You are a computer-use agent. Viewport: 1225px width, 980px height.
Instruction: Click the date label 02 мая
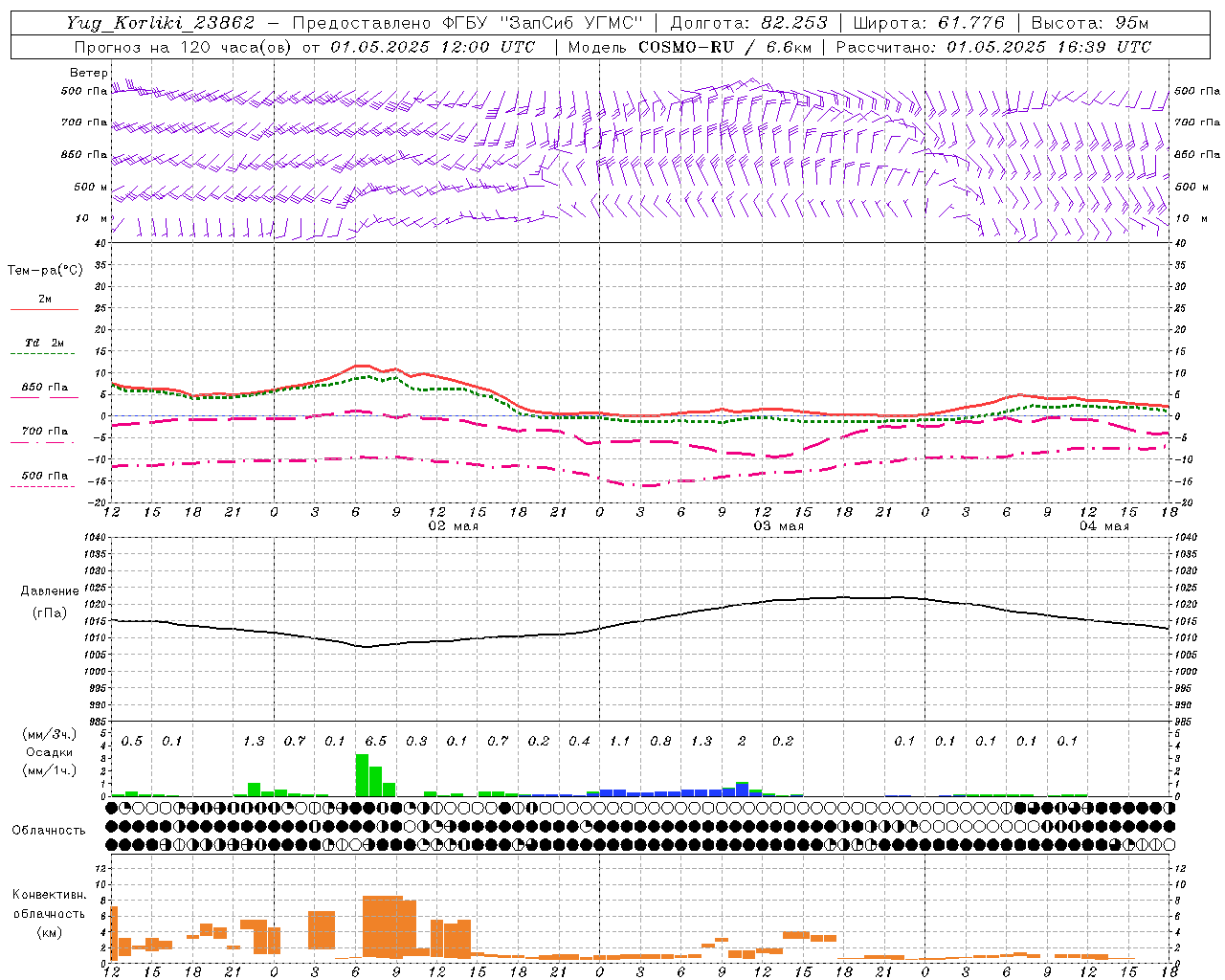454,526
